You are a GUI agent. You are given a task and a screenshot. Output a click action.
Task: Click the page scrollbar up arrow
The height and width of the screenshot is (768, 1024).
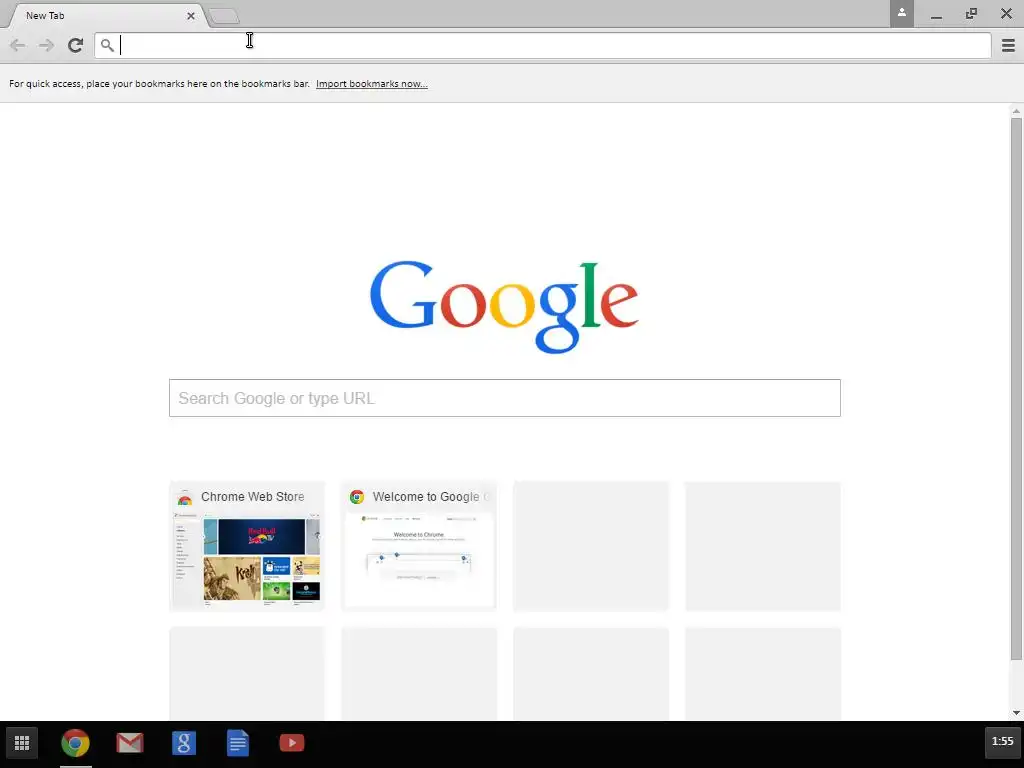(x=1016, y=111)
